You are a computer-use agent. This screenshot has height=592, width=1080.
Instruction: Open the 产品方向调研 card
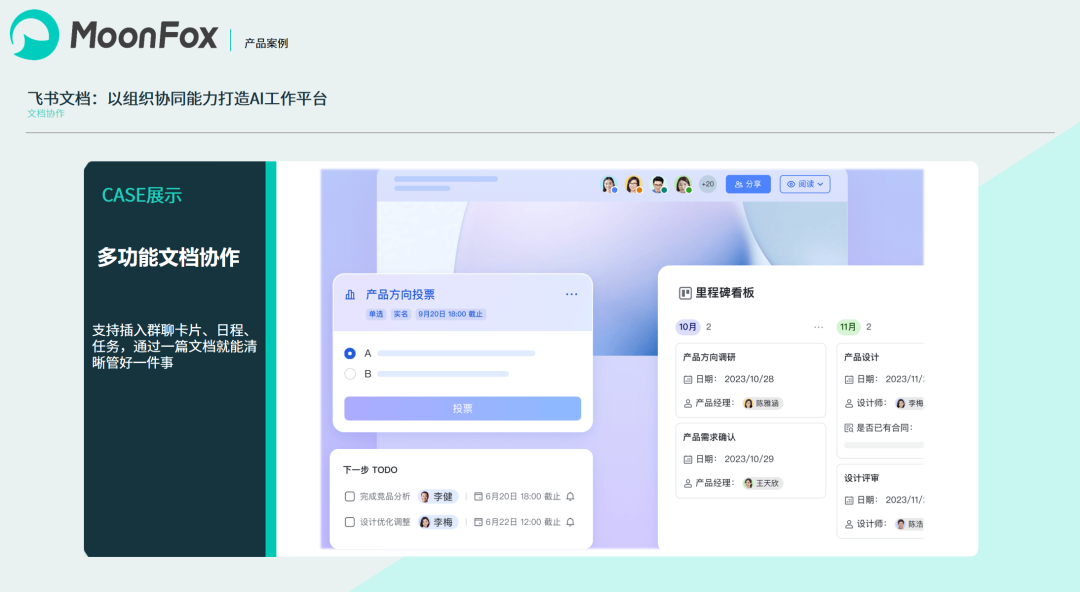click(751, 380)
